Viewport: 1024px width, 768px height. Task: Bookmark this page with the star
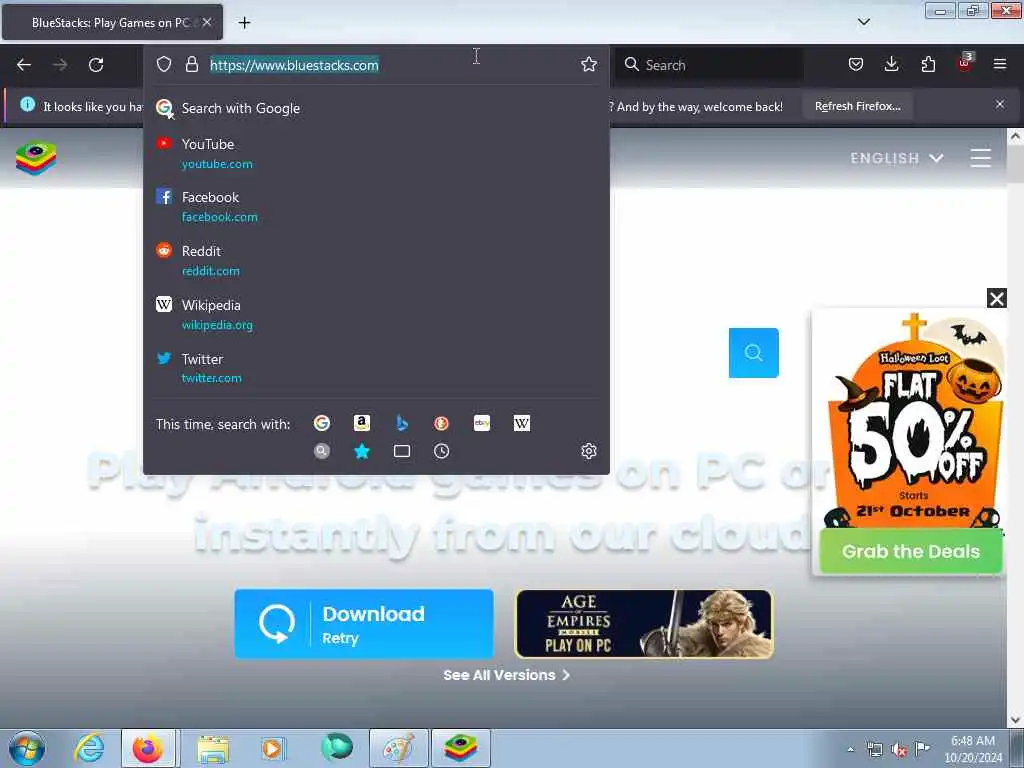click(588, 64)
